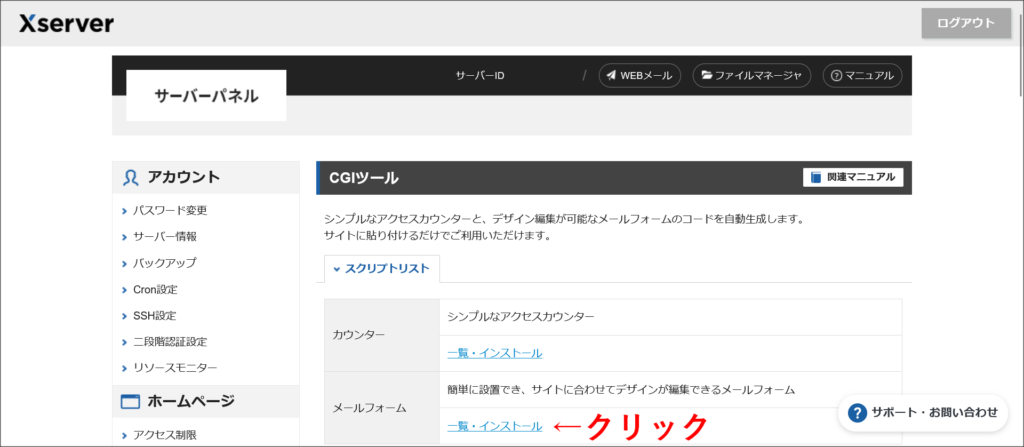Click the ホームページ section heading
The width and height of the screenshot is (1024, 447).
coord(191,401)
